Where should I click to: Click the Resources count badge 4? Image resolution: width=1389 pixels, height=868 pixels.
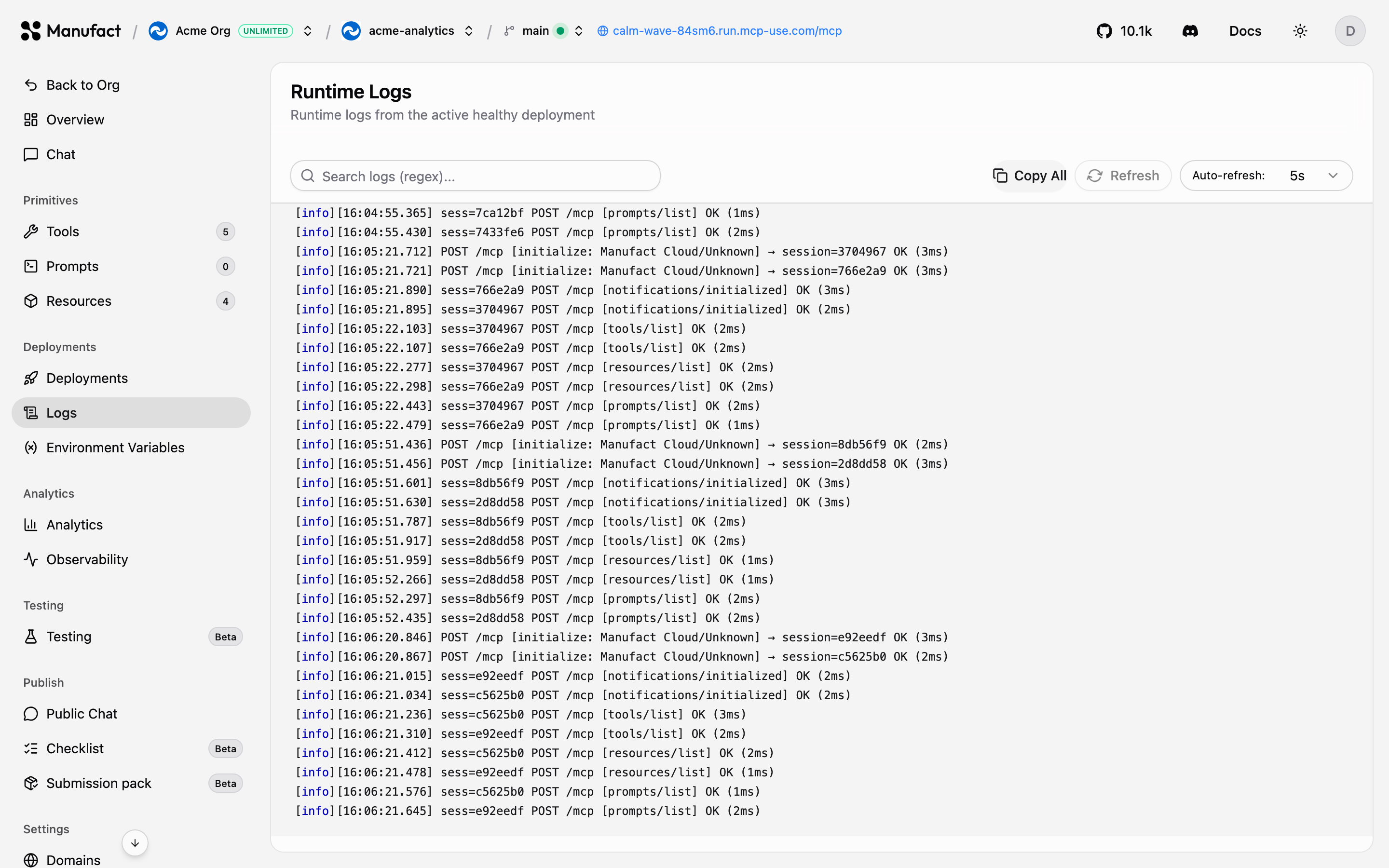click(226, 301)
